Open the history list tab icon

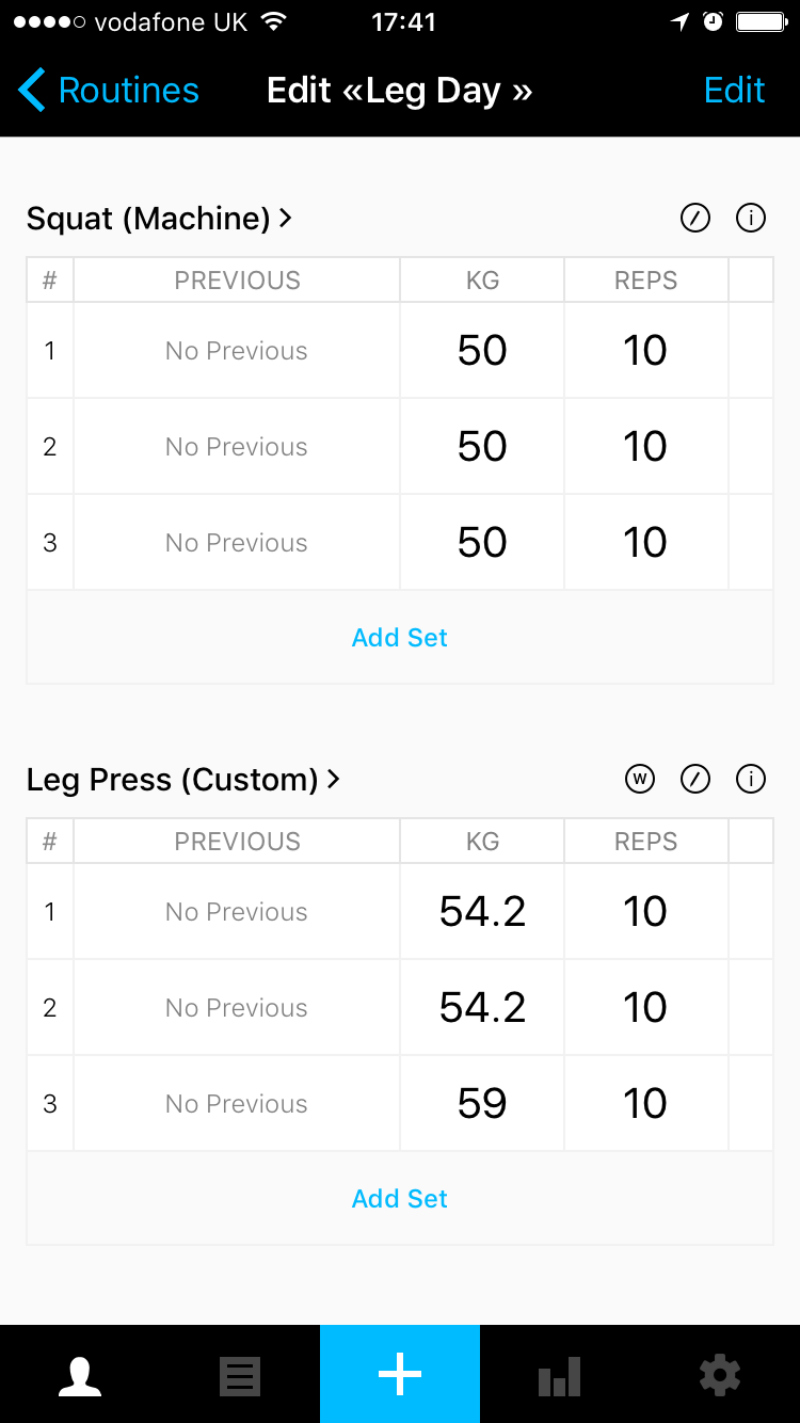(x=240, y=1376)
